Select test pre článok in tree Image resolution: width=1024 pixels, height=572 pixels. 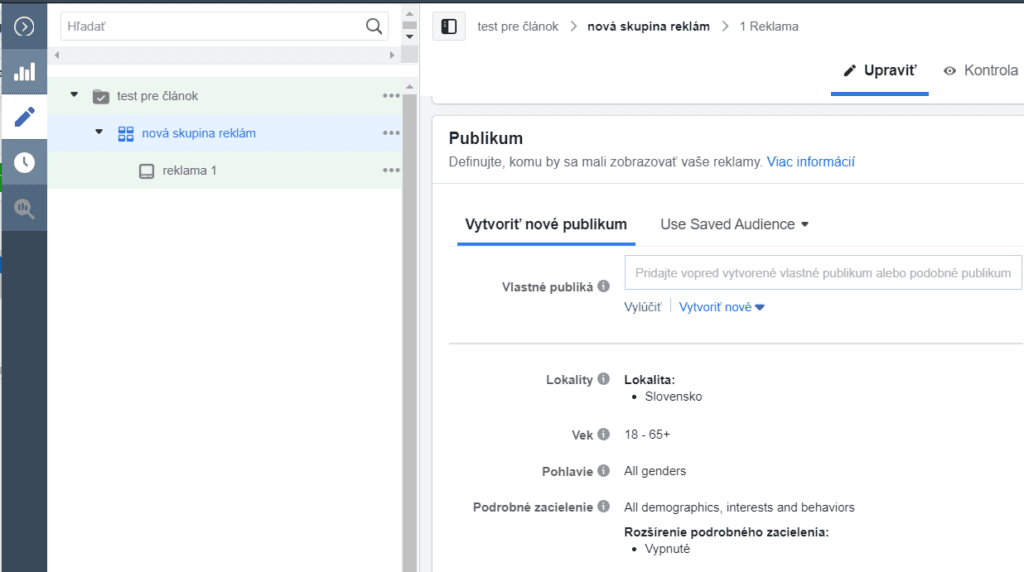[x=157, y=96]
